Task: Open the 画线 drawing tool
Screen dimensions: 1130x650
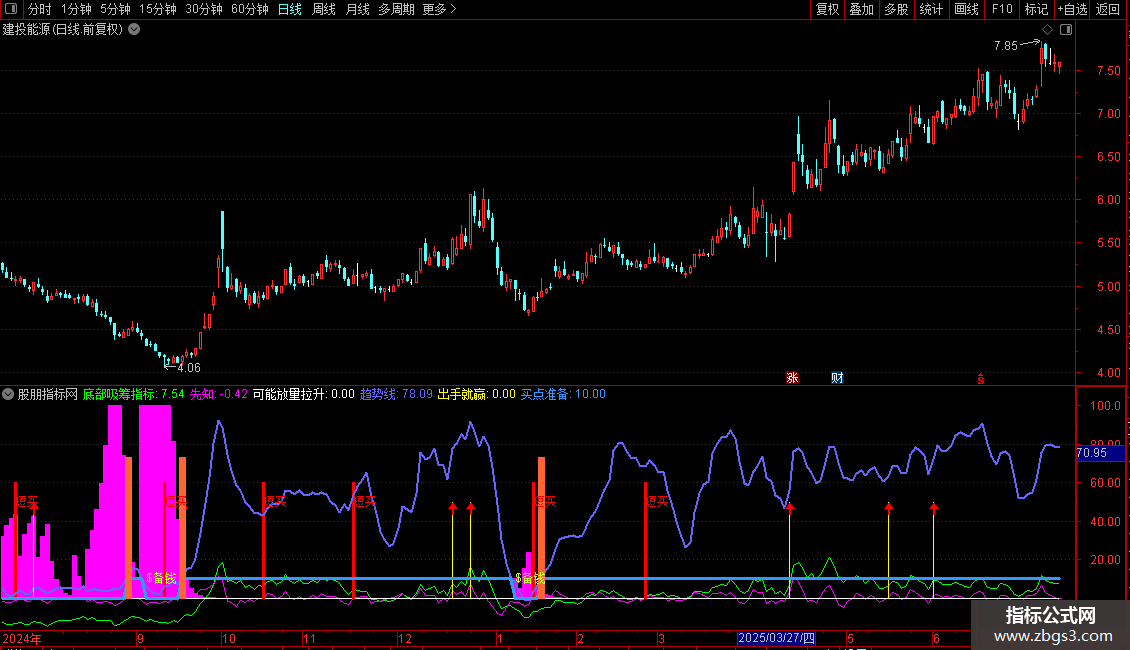Action: (x=966, y=9)
